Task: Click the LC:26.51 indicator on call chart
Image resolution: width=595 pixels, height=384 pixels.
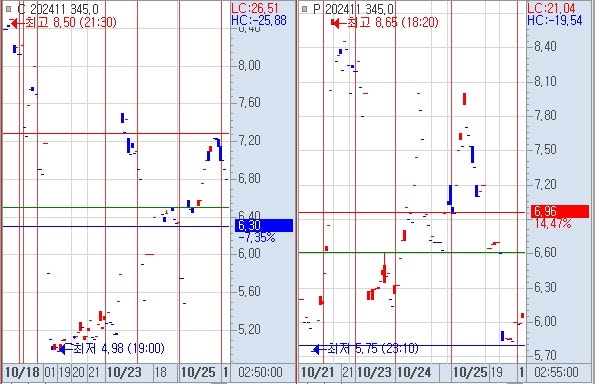Action: (x=255, y=8)
